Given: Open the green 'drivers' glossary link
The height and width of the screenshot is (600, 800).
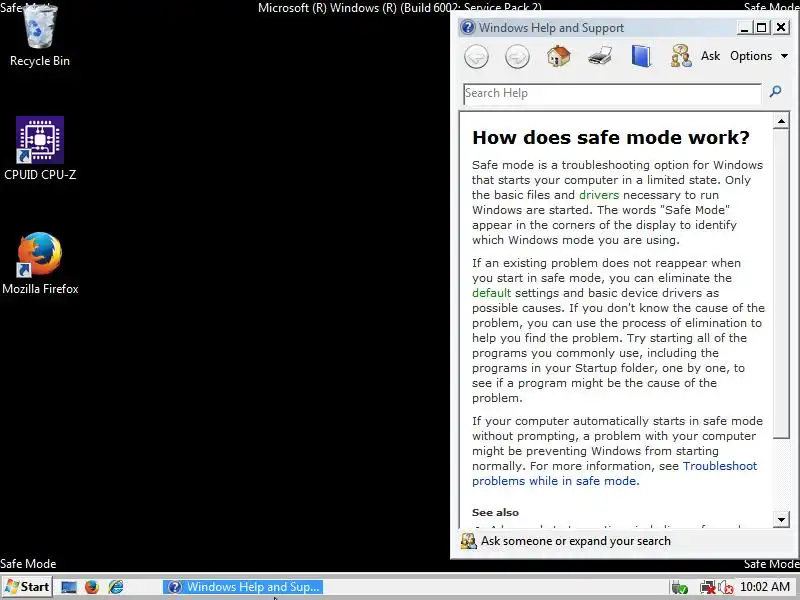Looking at the screenshot, I should tap(598, 195).
